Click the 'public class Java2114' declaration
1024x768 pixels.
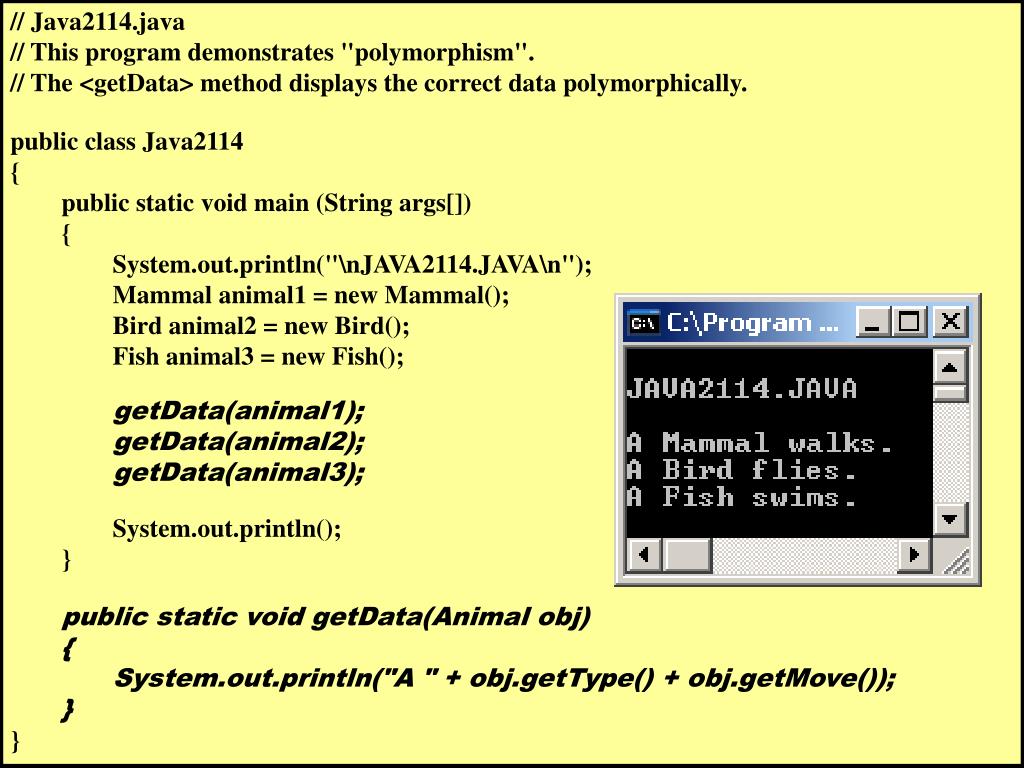click(x=127, y=141)
